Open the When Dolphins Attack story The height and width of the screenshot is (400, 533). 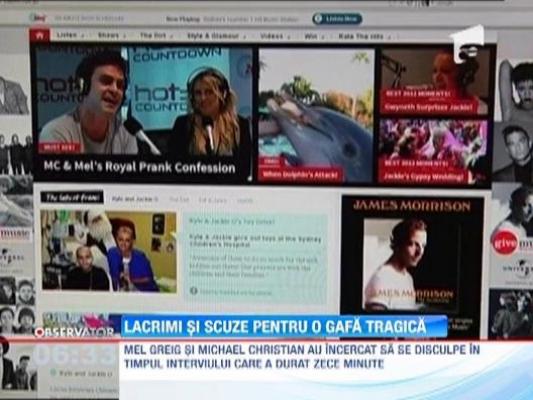coord(300,175)
